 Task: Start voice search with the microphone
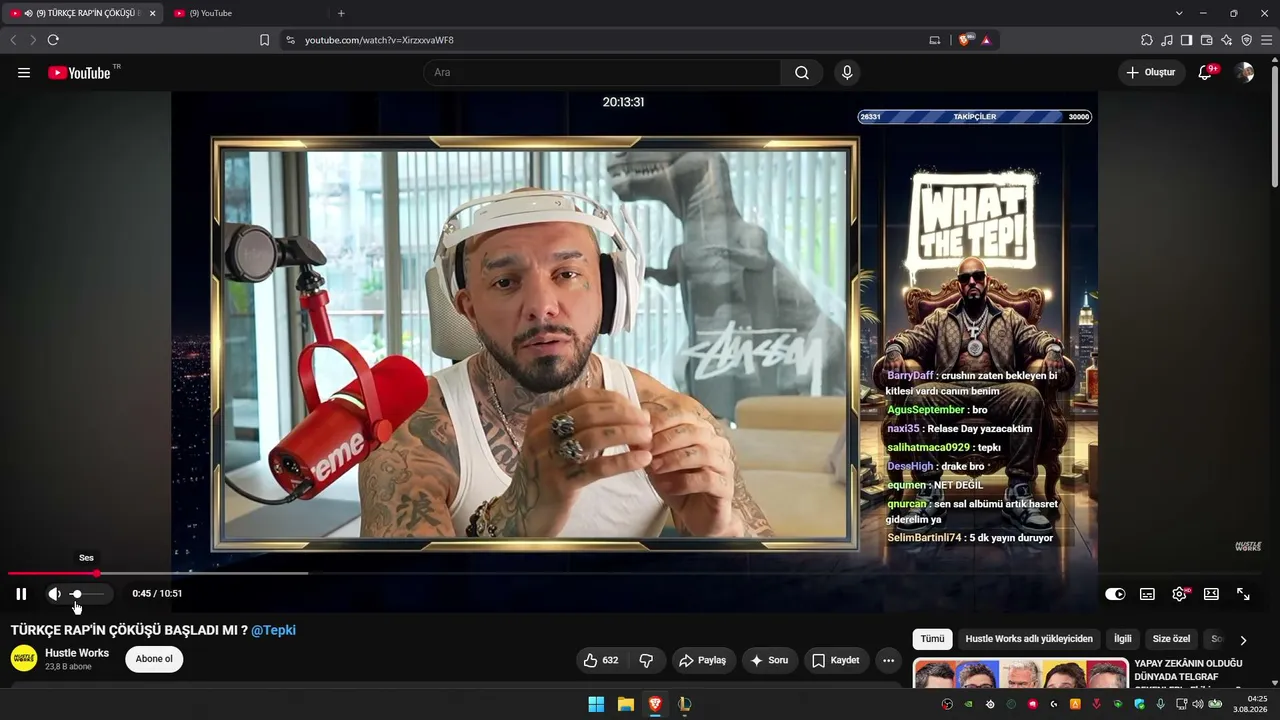click(x=847, y=73)
